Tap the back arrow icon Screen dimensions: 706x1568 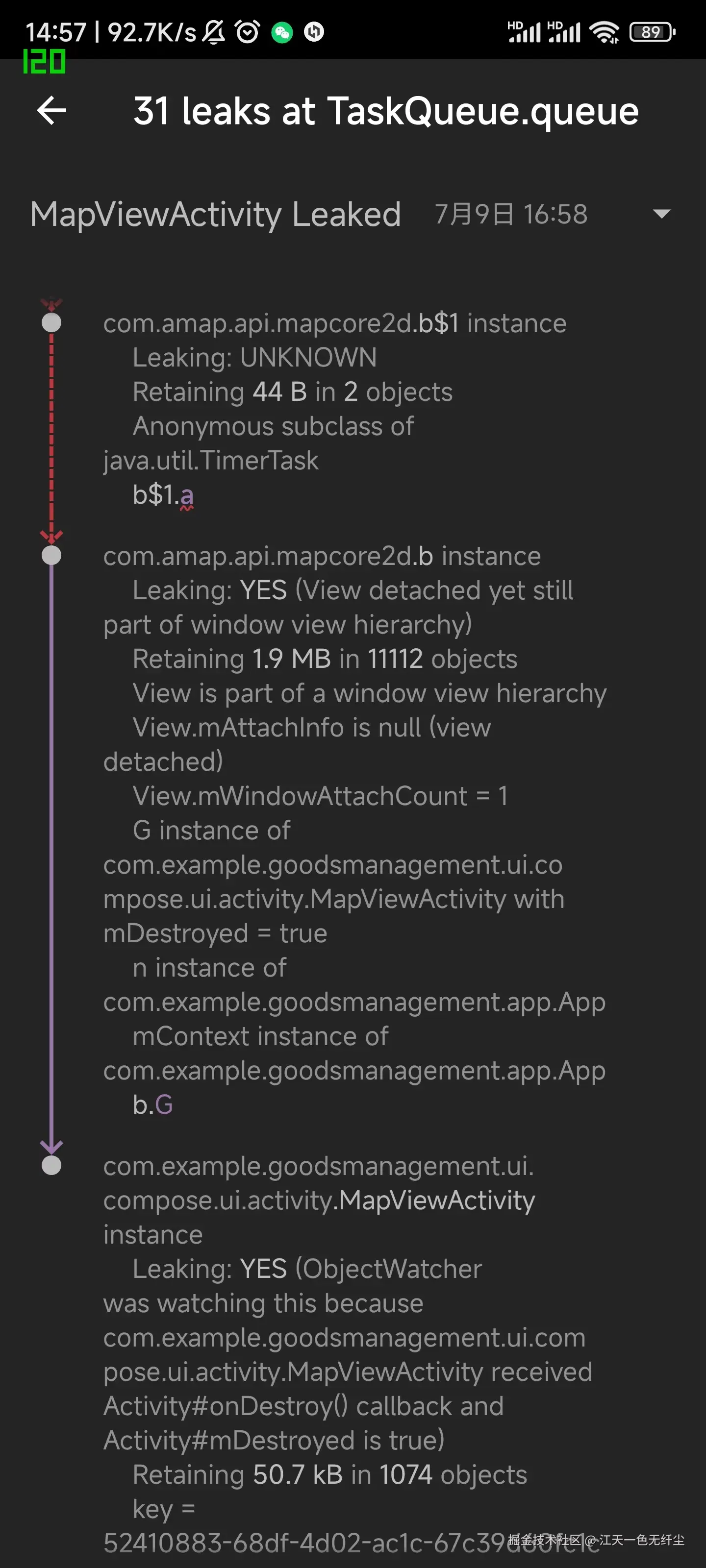click(52, 111)
